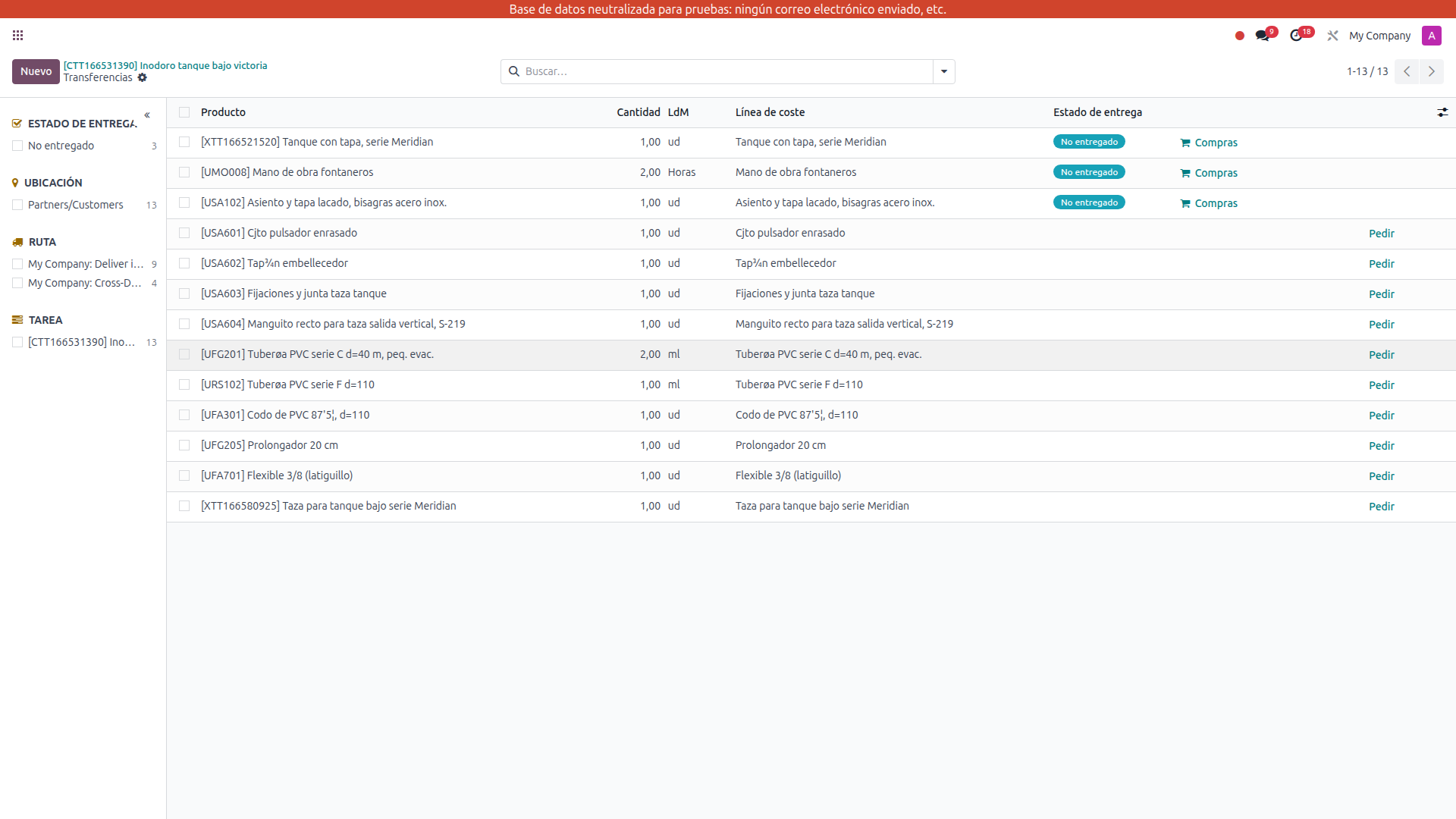
Task: Click the developer tools wrench icon
Action: (x=1332, y=36)
